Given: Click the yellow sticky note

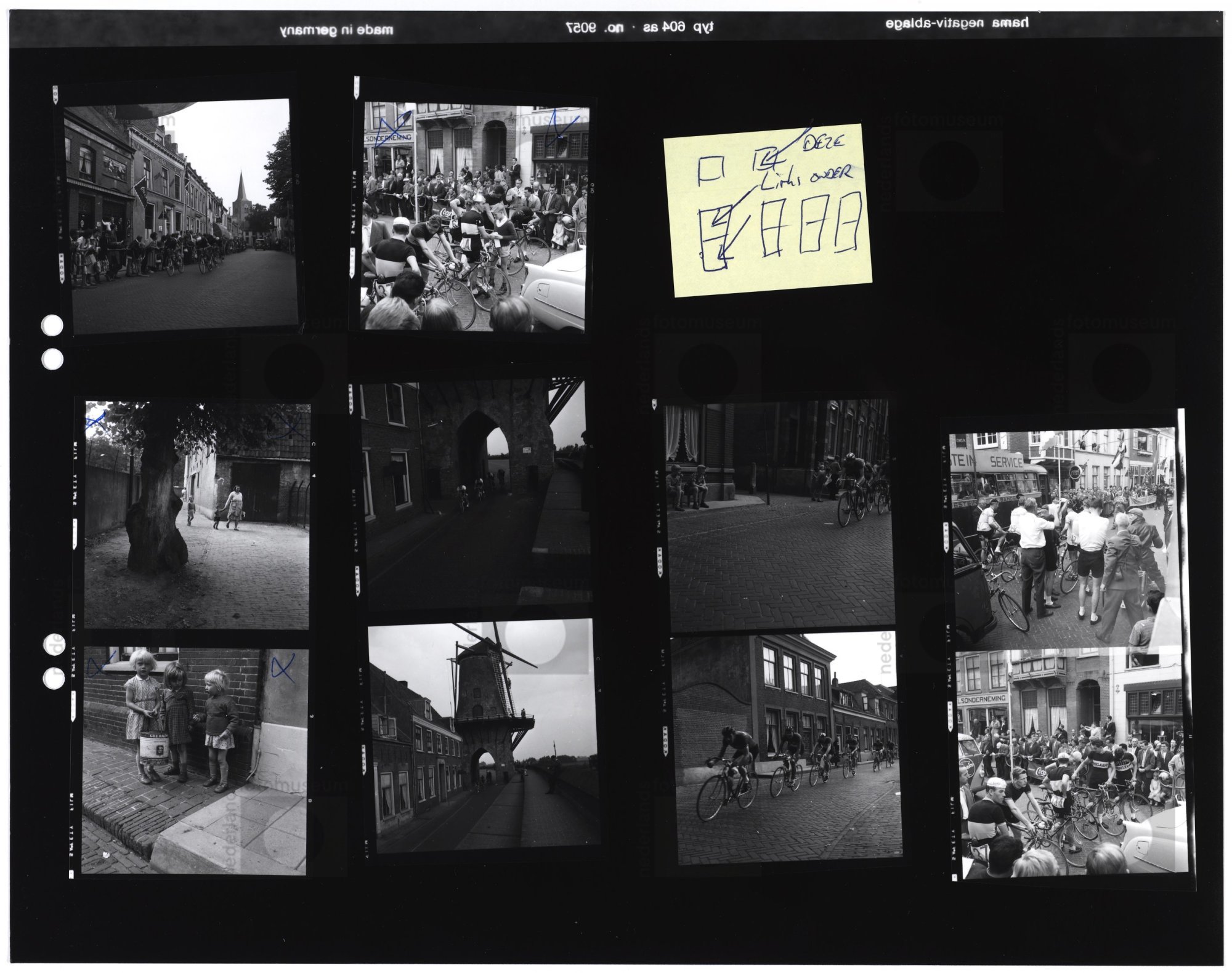Looking at the screenshot, I should (x=767, y=209).
